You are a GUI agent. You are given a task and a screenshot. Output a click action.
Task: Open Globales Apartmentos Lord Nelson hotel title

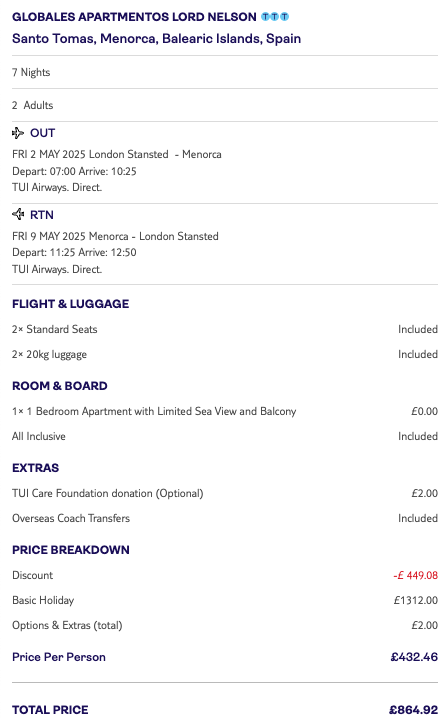[134, 17]
